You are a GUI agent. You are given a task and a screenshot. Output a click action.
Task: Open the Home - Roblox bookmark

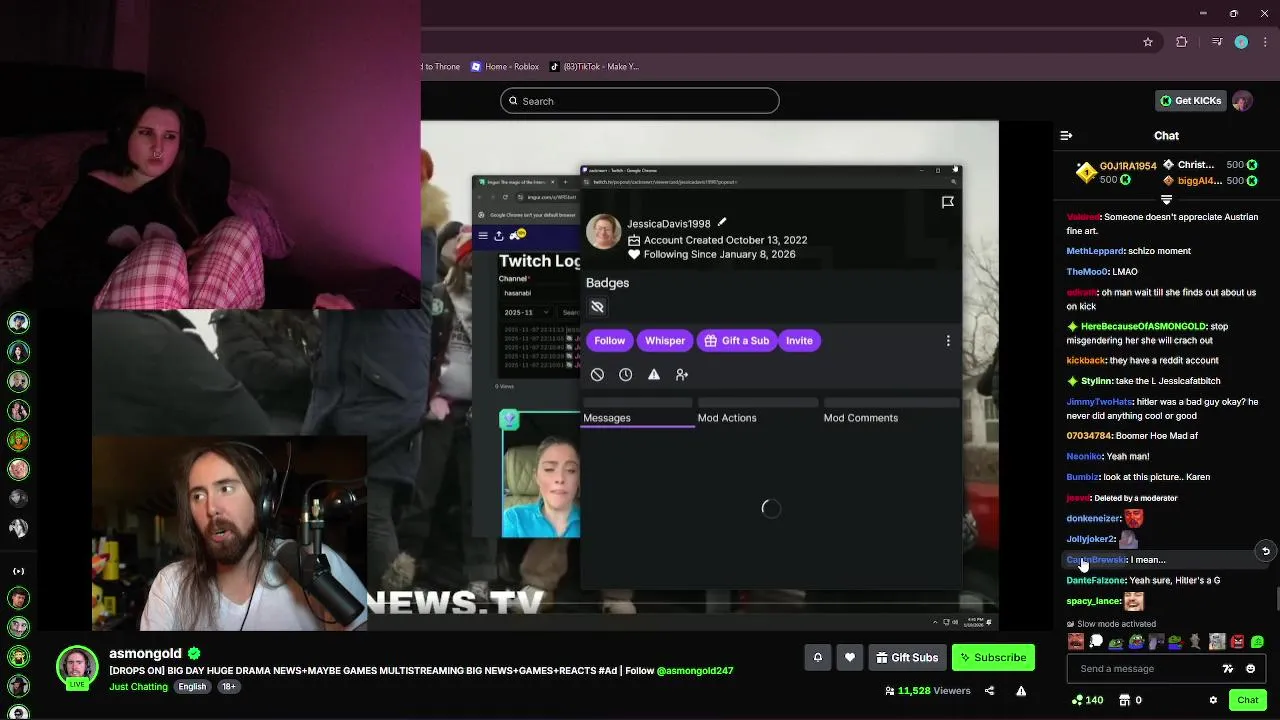pyautogui.click(x=504, y=67)
